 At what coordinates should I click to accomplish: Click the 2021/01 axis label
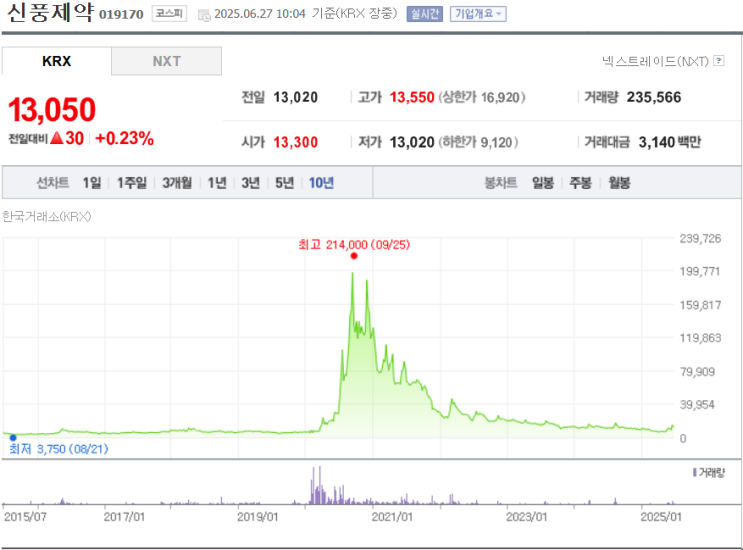[x=392, y=516]
